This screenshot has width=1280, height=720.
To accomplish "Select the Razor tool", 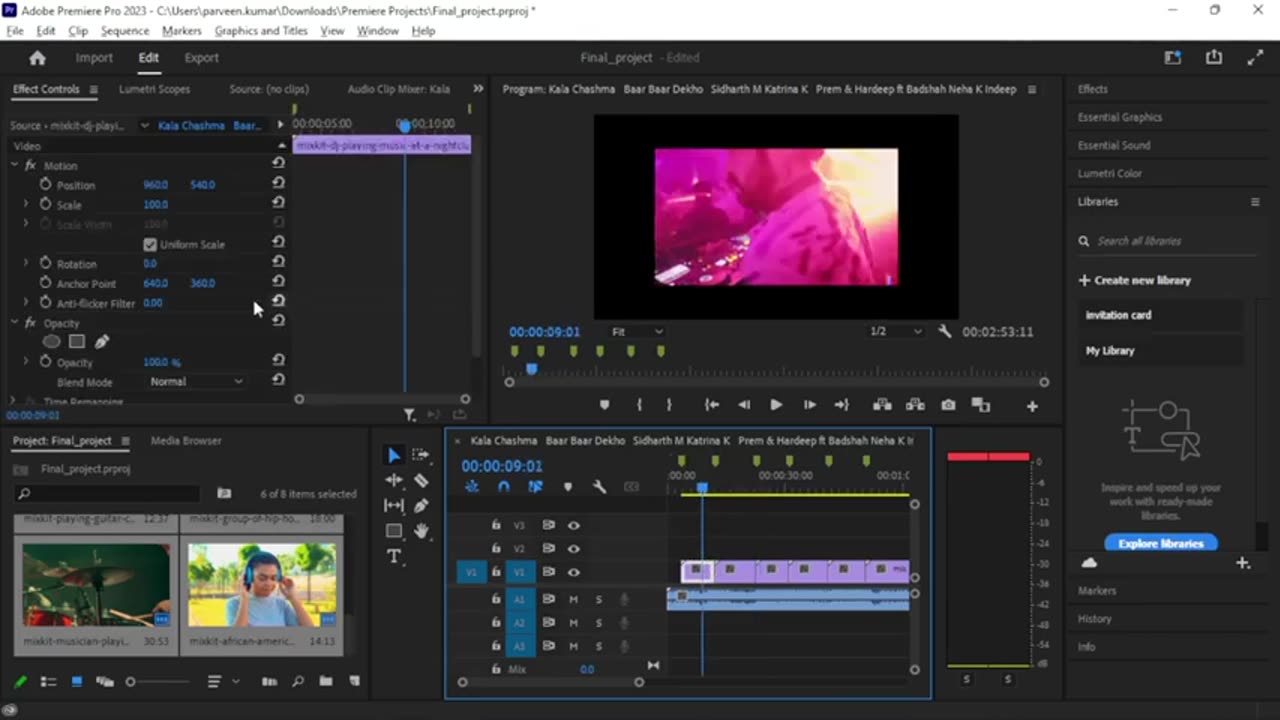I will 421,481.
